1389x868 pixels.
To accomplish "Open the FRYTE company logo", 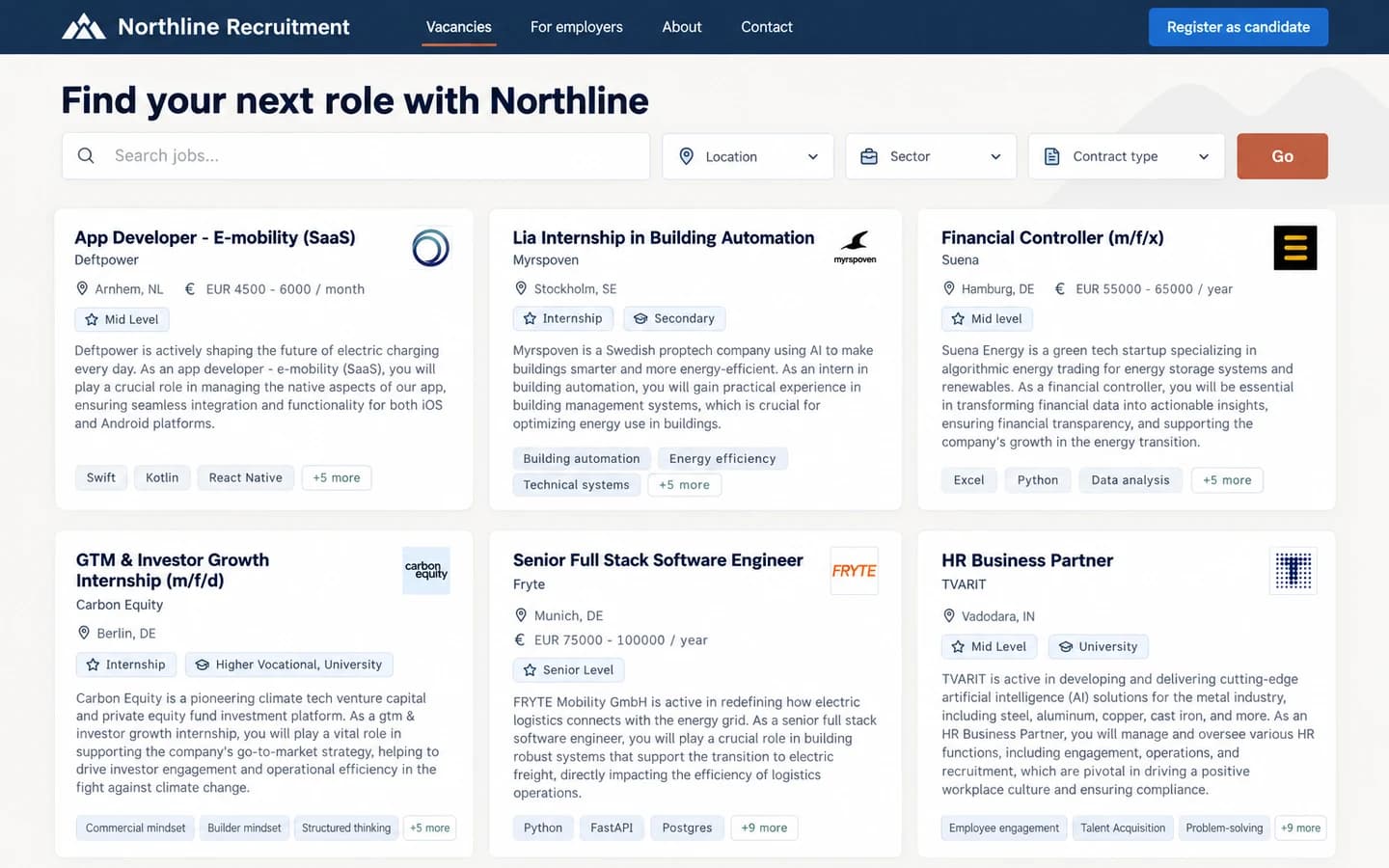I will (854, 571).
